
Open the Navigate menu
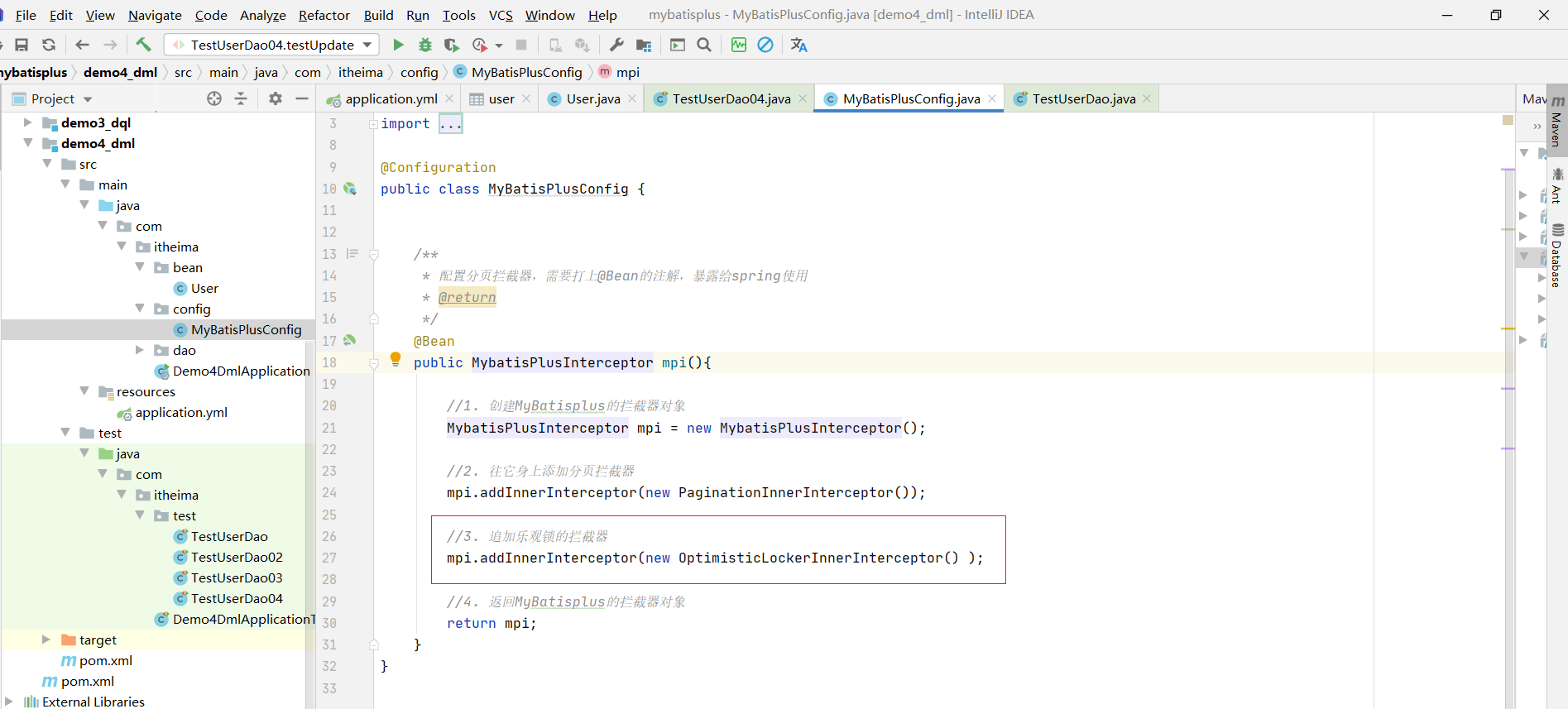[x=155, y=15]
